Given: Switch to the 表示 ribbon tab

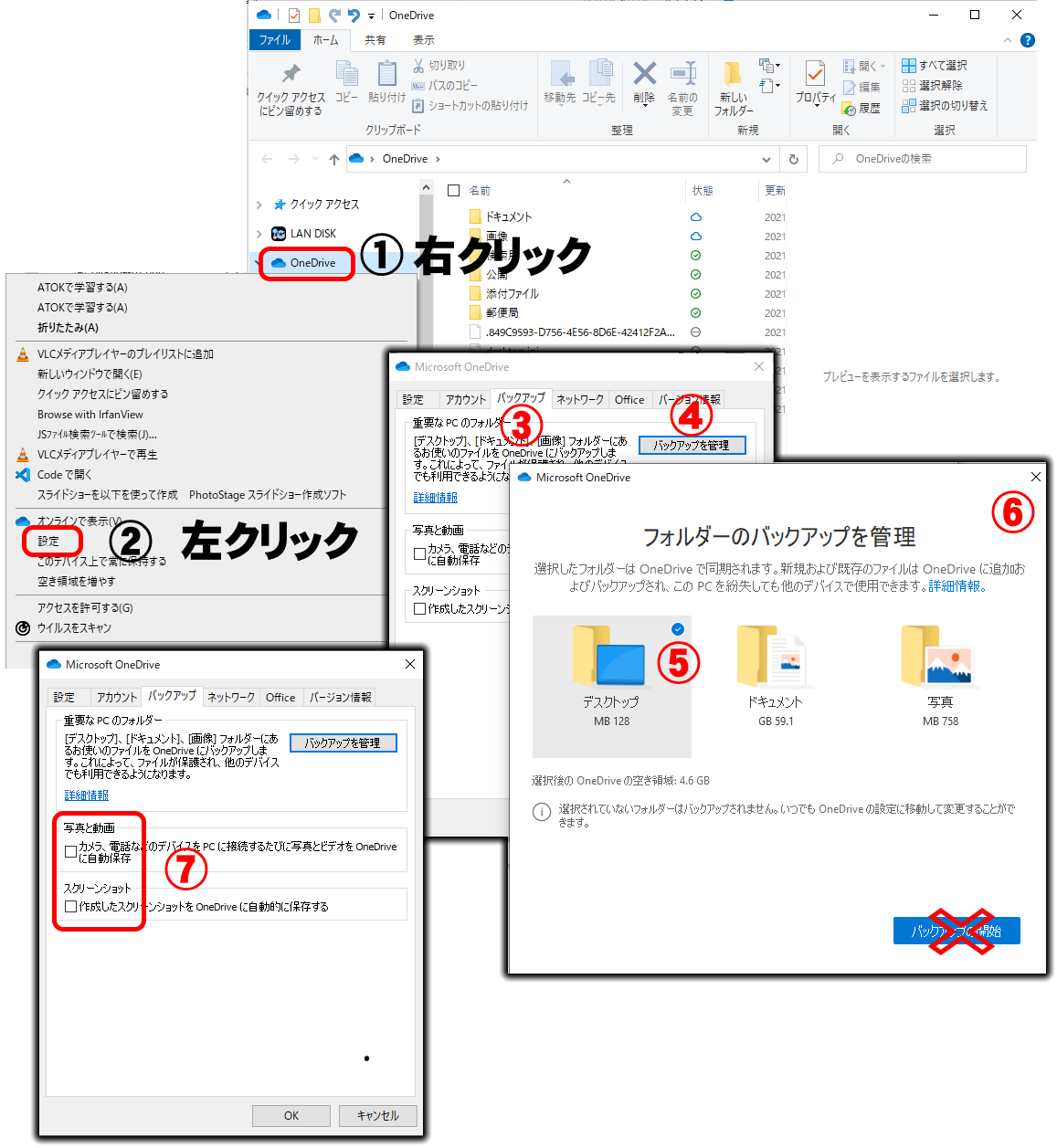Looking at the screenshot, I should pos(424,40).
